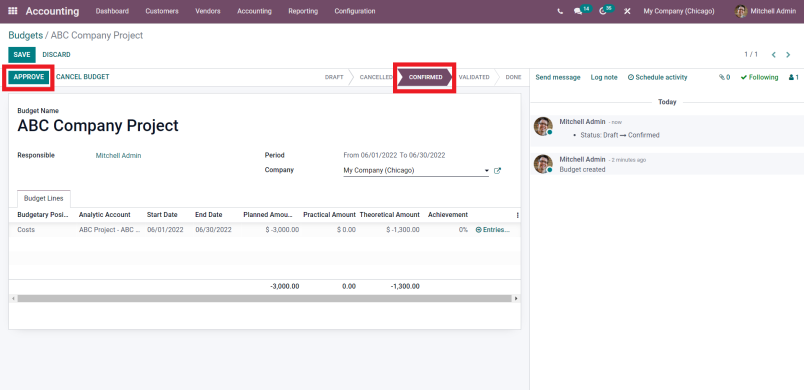
Task: Open the conversations icon with badge 14
Action: 582,10
